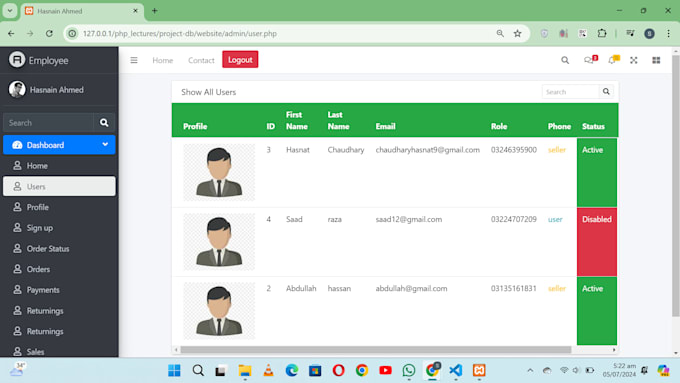The width and height of the screenshot is (680, 383).
Task: Click the site info icon in address bar
Action: pyautogui.click(x=72, y=33)
